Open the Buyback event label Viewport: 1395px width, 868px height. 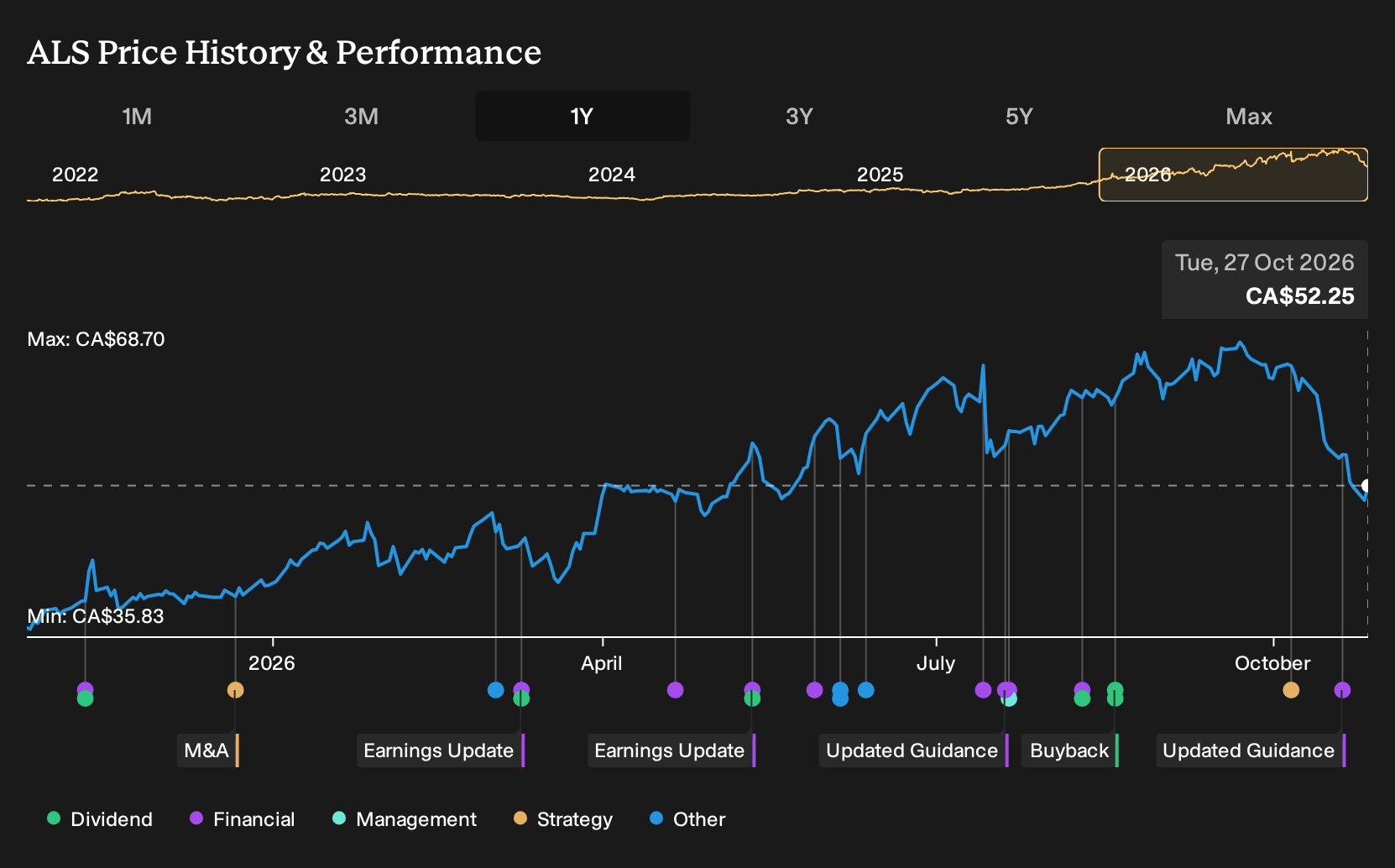coord(1070,750)
